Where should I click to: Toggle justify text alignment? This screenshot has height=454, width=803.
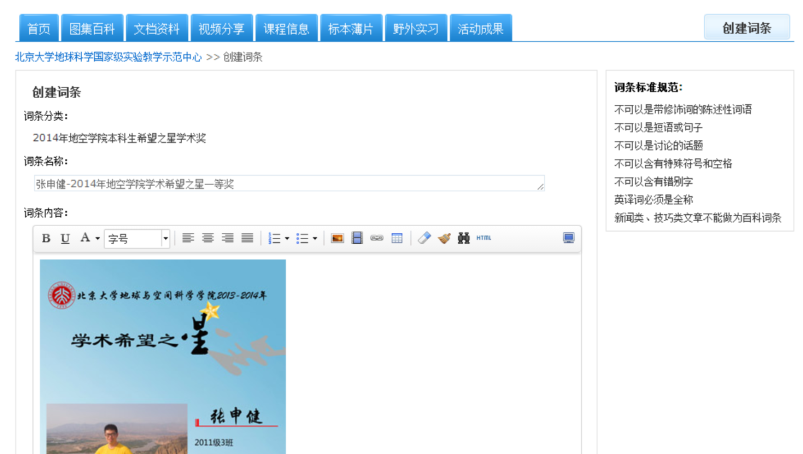point(247,238)
